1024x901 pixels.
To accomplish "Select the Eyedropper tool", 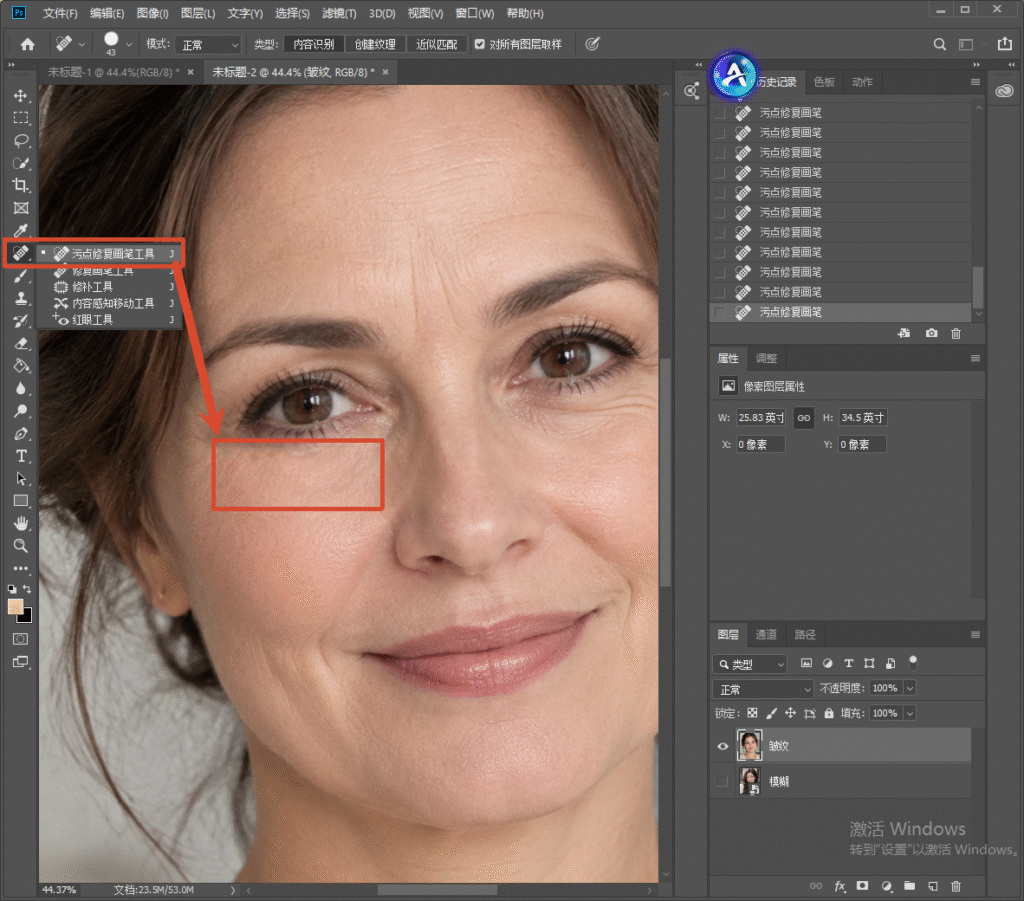I will tap(21, 230).
